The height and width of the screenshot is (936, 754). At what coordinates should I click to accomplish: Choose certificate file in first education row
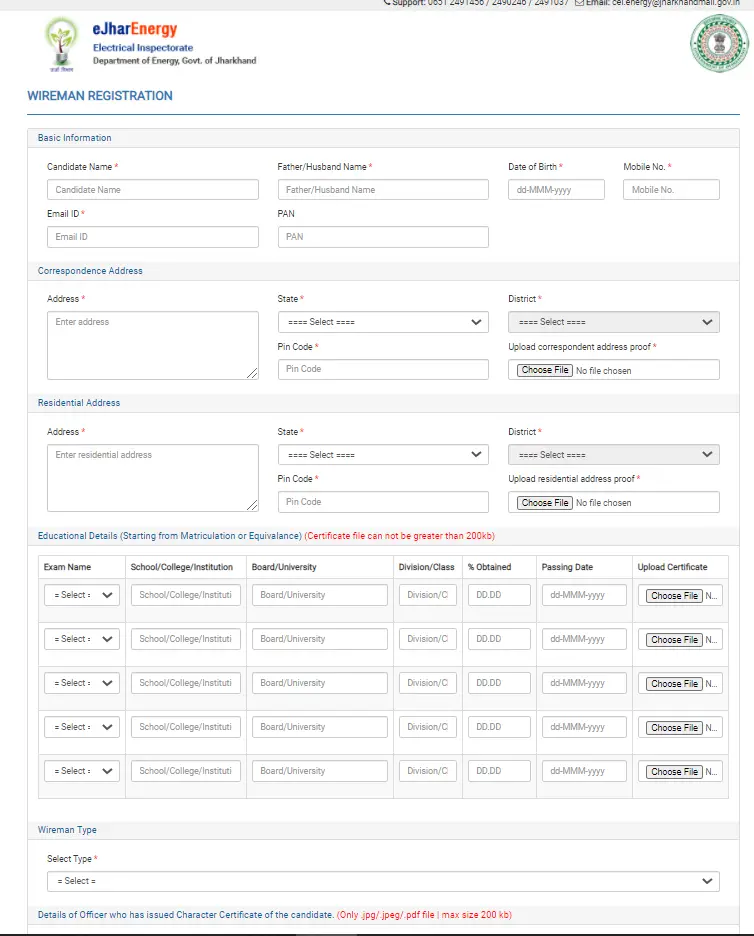point(674,596)
